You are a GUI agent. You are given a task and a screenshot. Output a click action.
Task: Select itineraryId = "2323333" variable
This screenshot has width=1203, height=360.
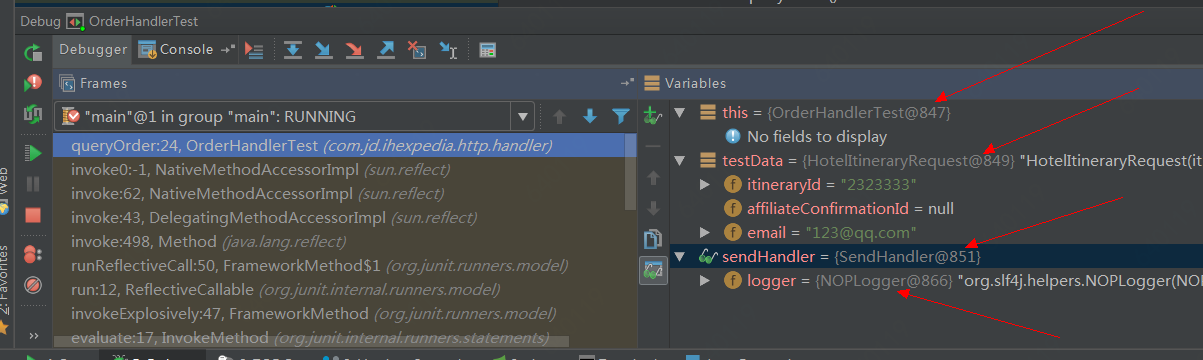click(936, 185)
